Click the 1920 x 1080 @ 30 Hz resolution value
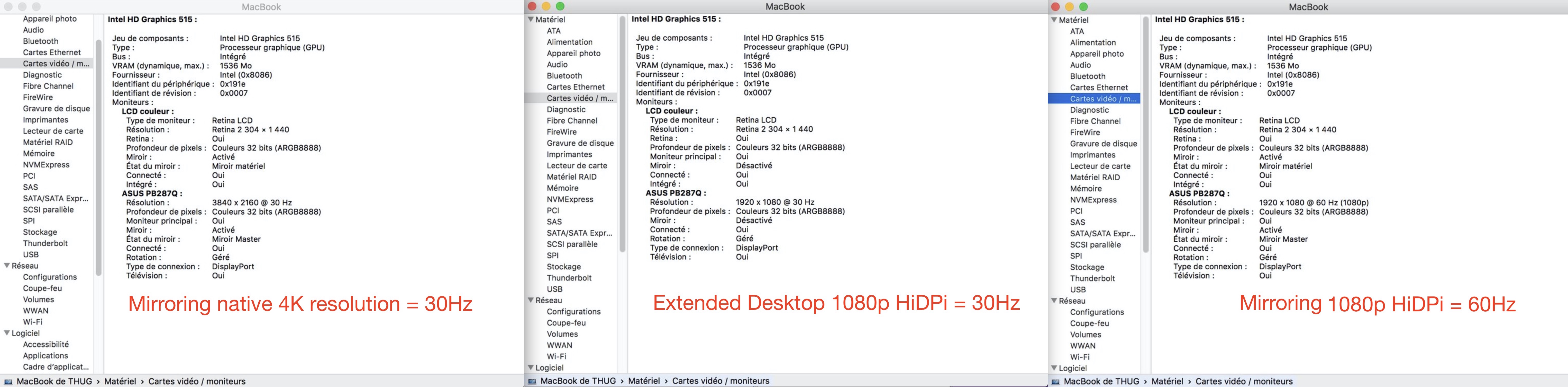Screen dimensions: 1568x387 [775, 202]
